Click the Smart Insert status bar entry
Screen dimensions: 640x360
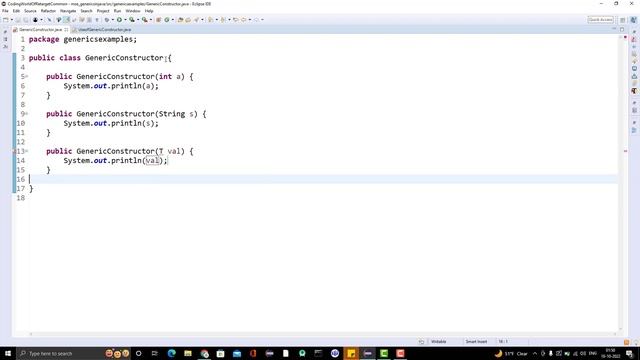point(476,342)
